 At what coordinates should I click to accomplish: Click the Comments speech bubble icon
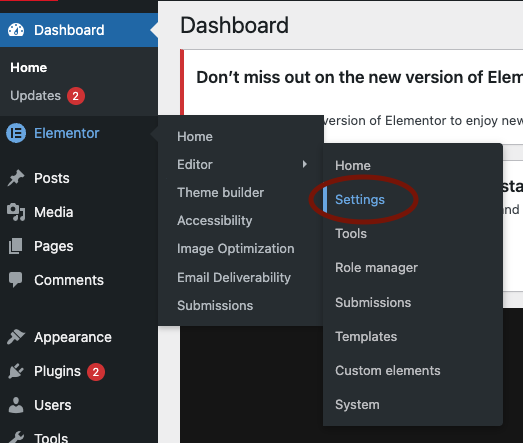(15, 280)
